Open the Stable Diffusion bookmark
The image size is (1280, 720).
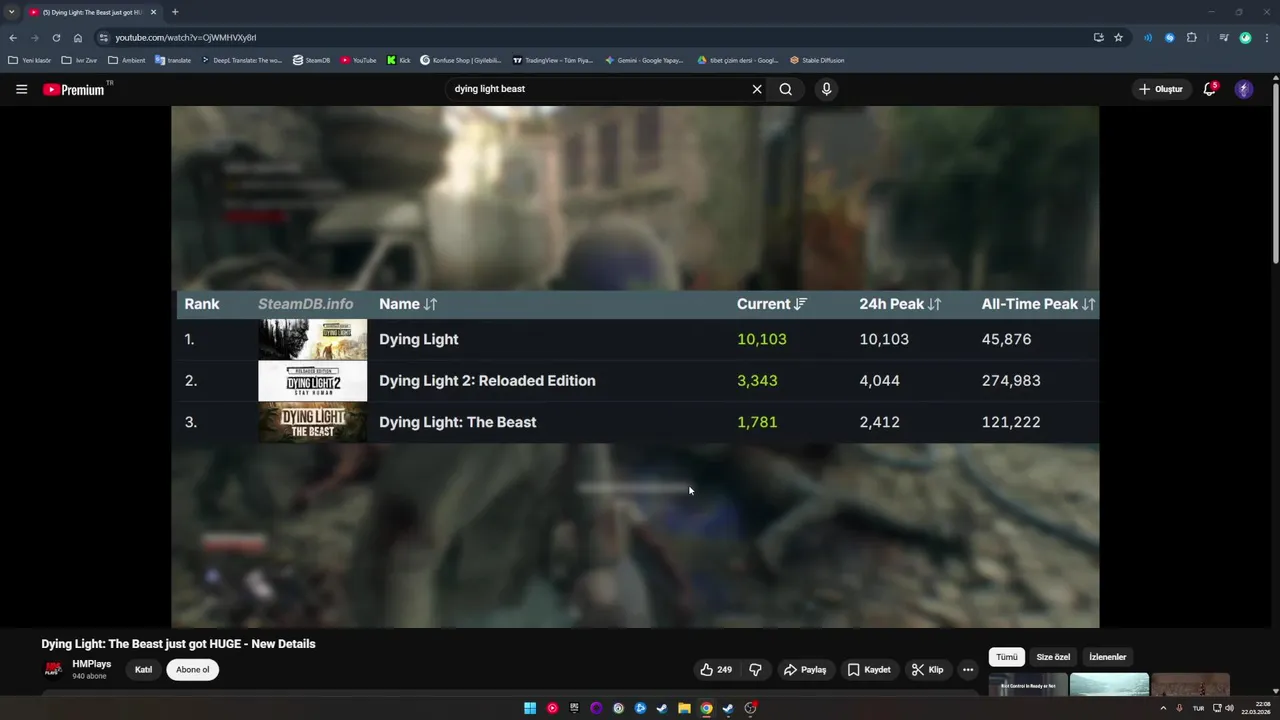(x=817, y=60)
